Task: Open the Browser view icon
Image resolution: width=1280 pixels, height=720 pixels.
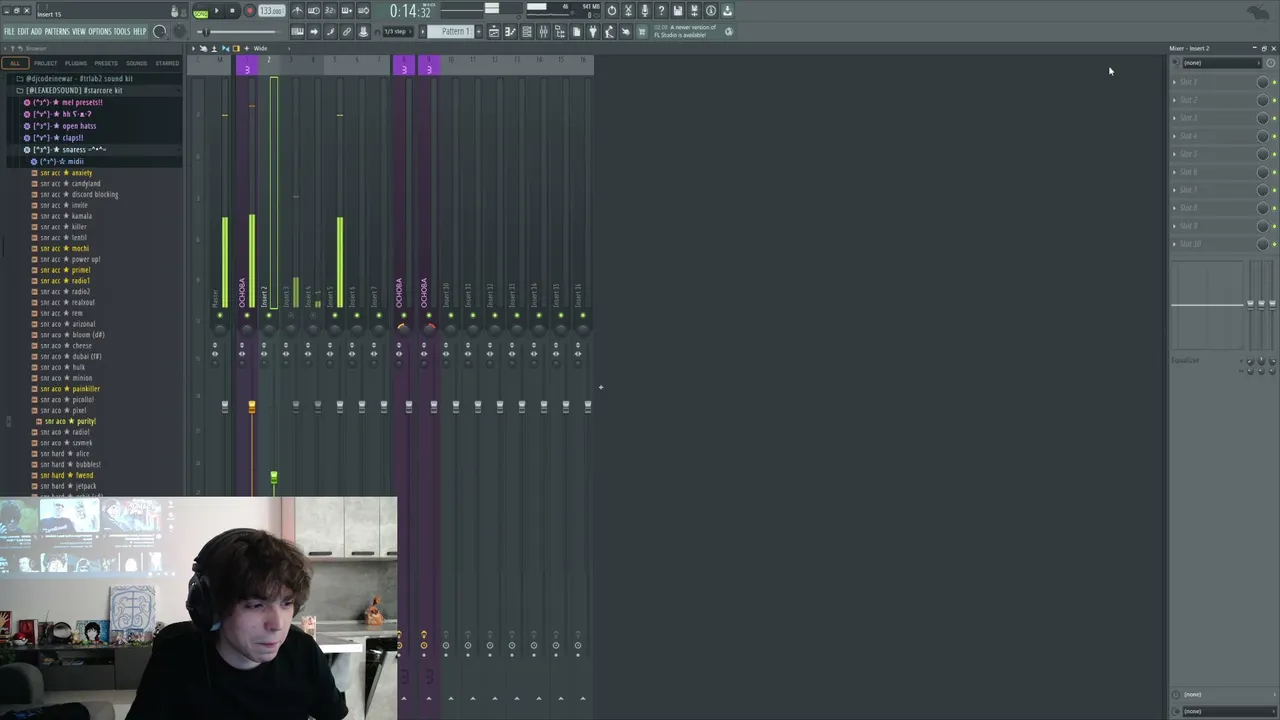Action: pyautogui.click(x=560, y=32)
